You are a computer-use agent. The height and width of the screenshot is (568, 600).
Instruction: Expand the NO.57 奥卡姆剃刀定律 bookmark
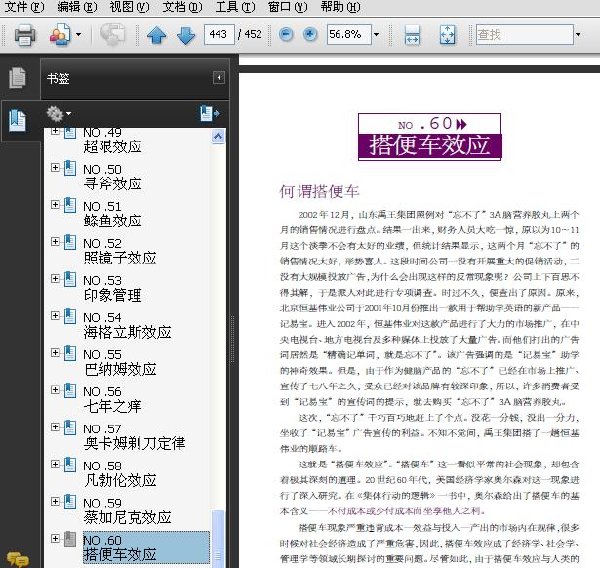click(55, 427)
